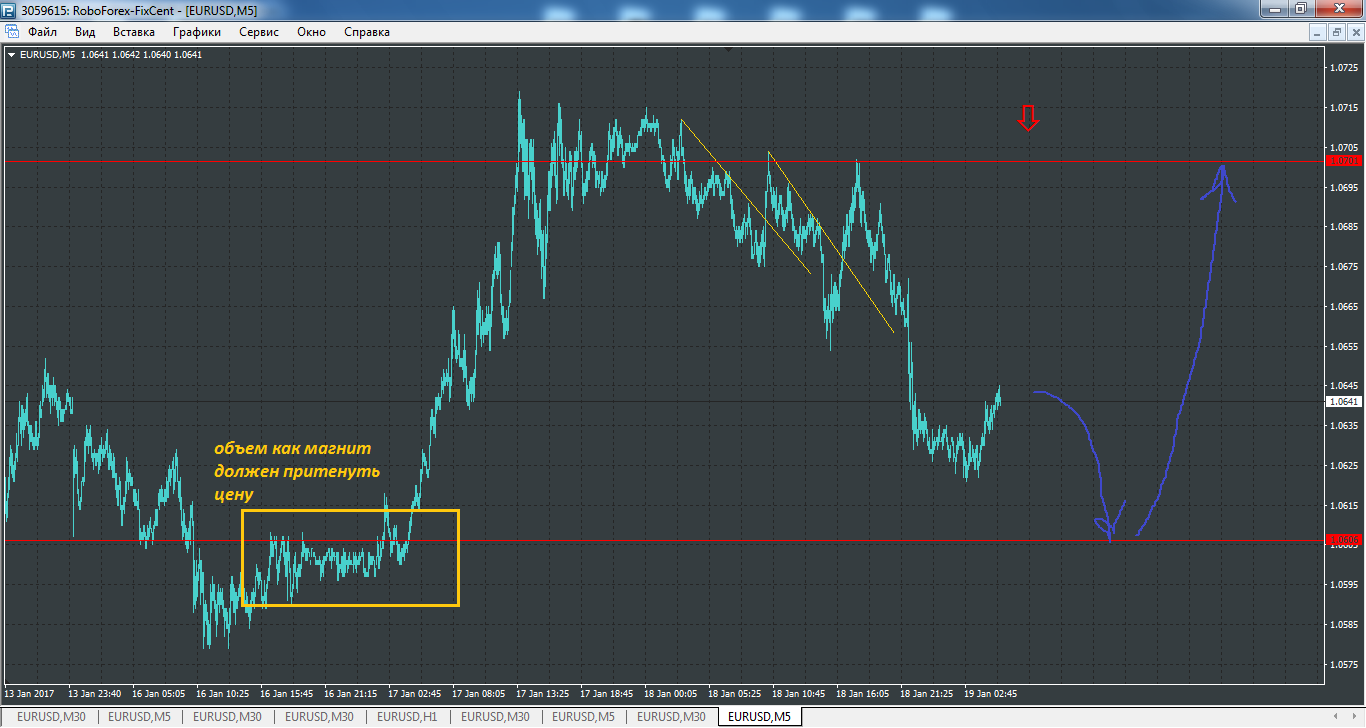The image size is (1366, 728).
Task: Click the current price label 1.0641
Action: click(x=1343, y=401)
